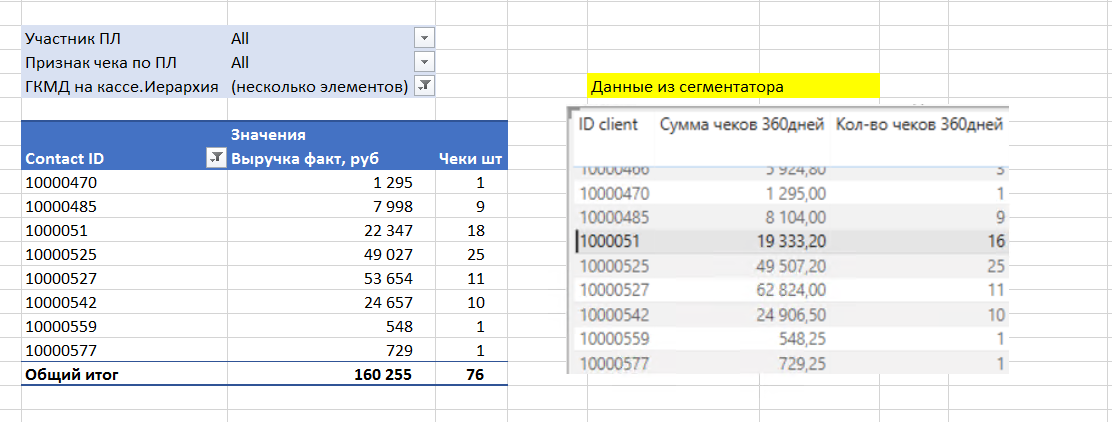Click the Contact ID filter icon
1112x422 pixels.
(x=214, y=158)
